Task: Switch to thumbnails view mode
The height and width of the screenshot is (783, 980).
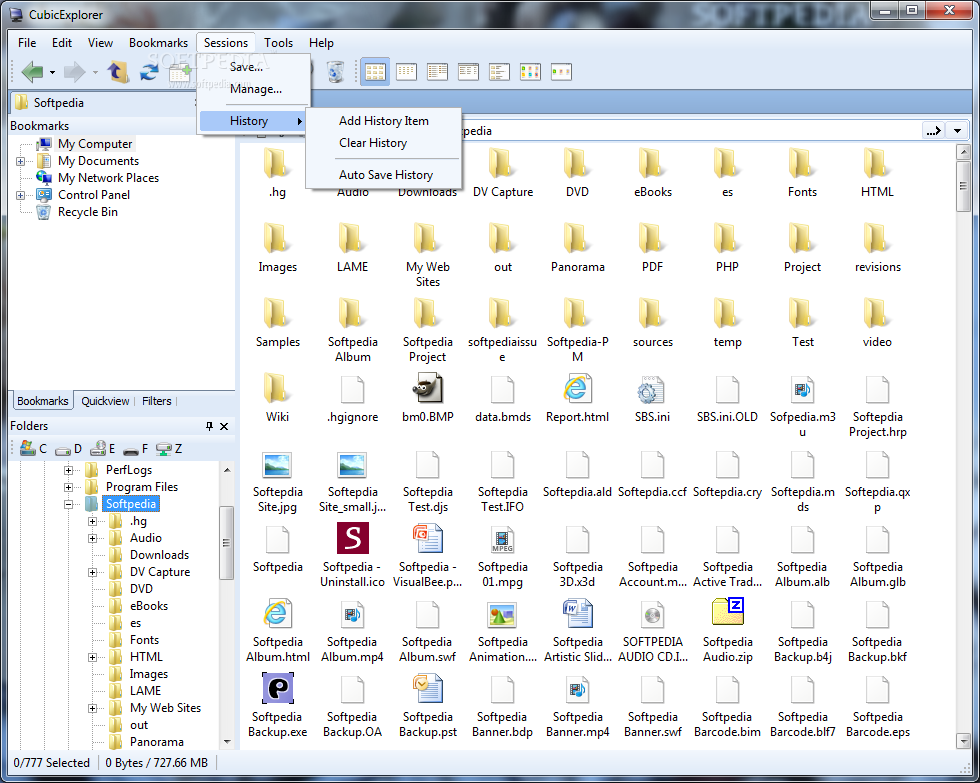Action: 530,72
